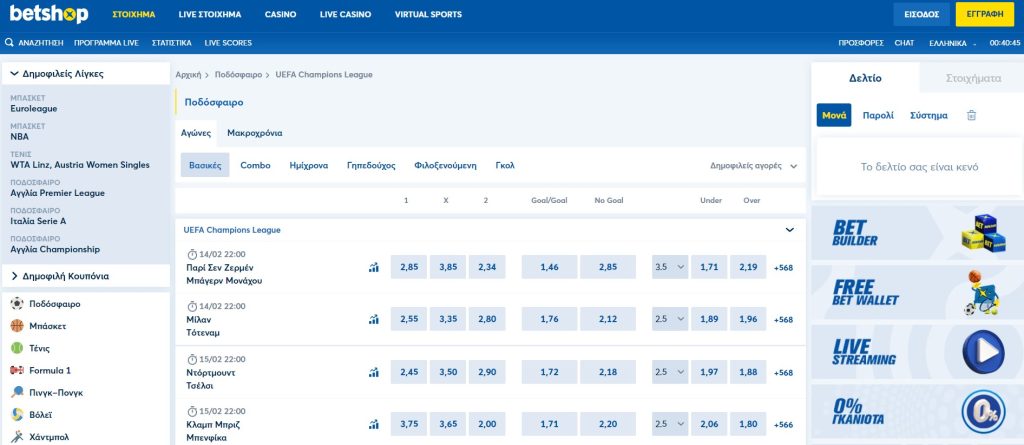The width and height of the screenshot is (1024, 445).
Task: Open ΠΡΟΓΡΑΜΜΑ LIVE link
Action: pos(106,43)
